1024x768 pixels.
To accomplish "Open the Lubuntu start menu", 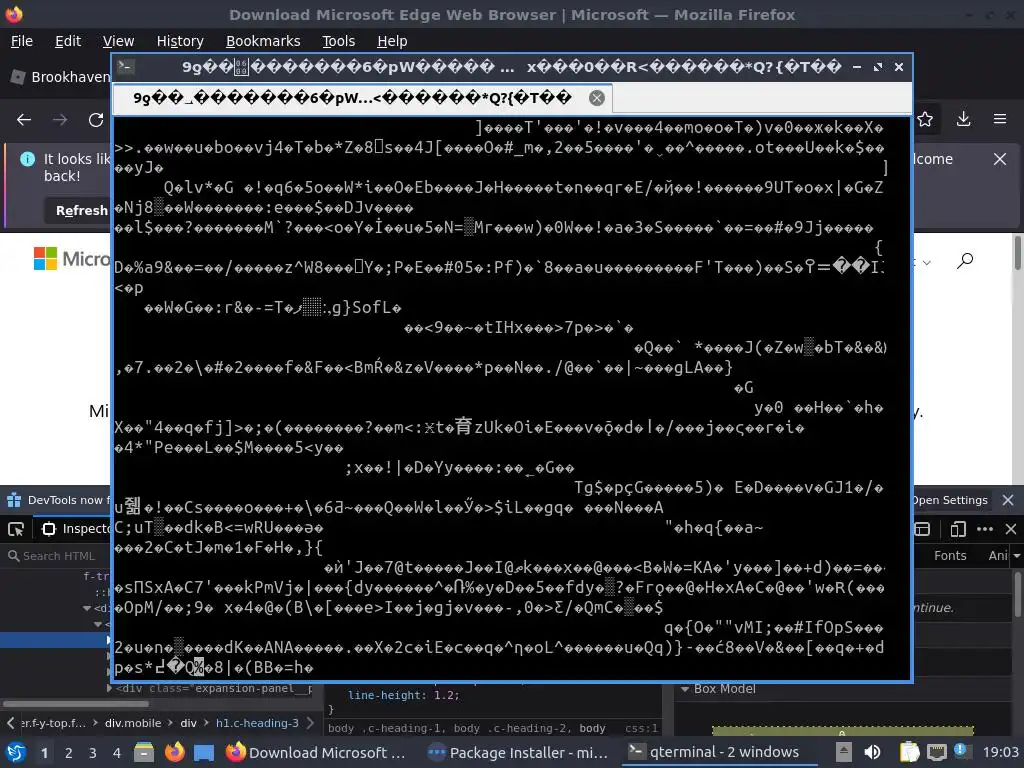I will (16, 752).
